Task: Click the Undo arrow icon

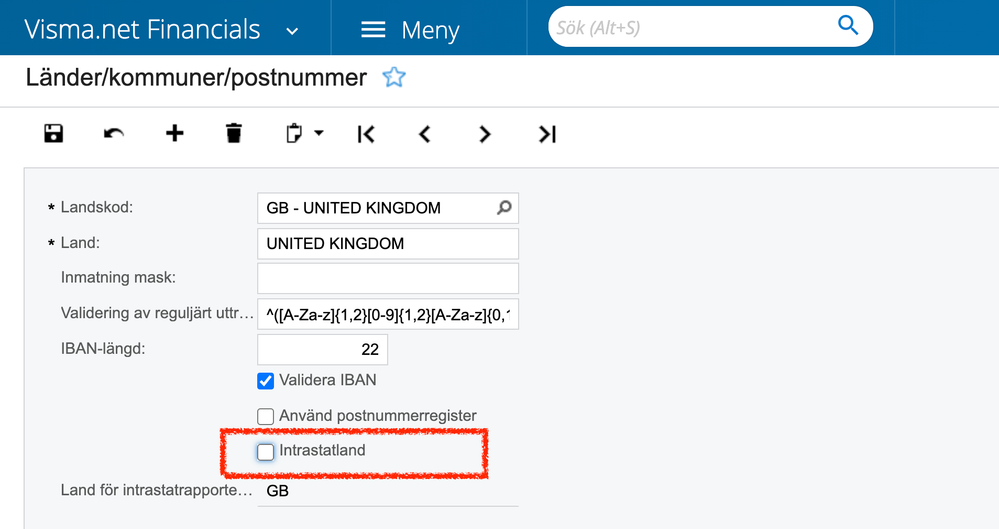Action: pos(114,133)
